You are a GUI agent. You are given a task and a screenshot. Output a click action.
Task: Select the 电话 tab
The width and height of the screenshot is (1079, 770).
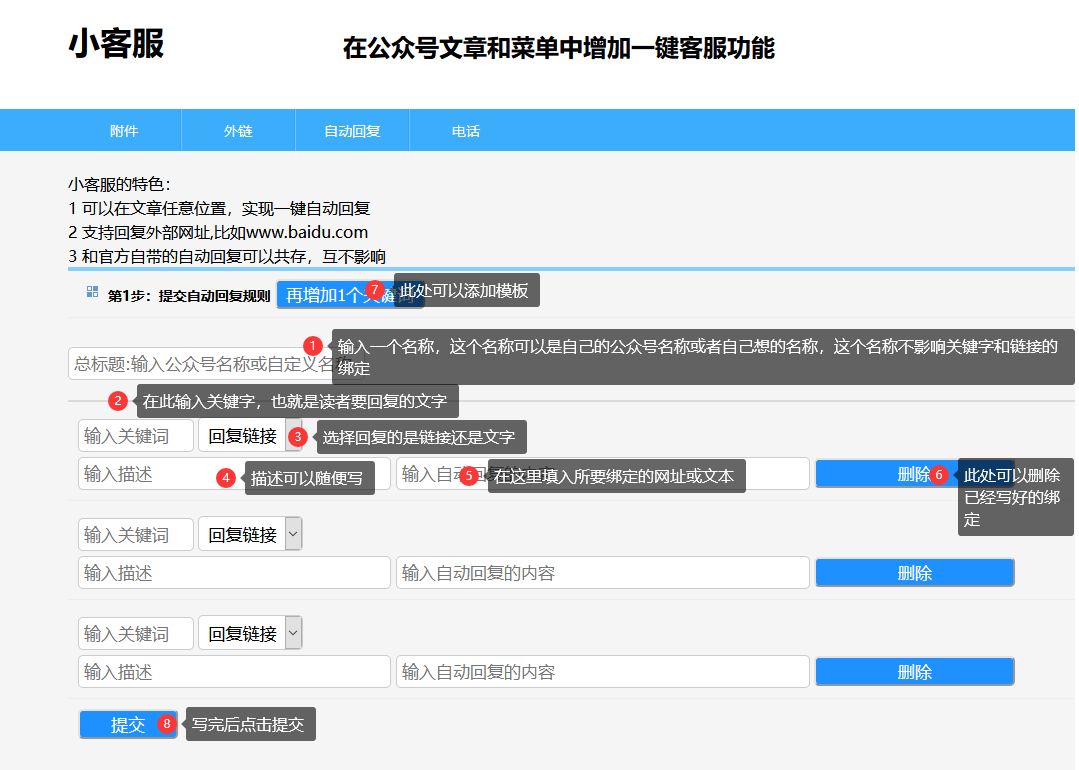(x=466, y=130)
